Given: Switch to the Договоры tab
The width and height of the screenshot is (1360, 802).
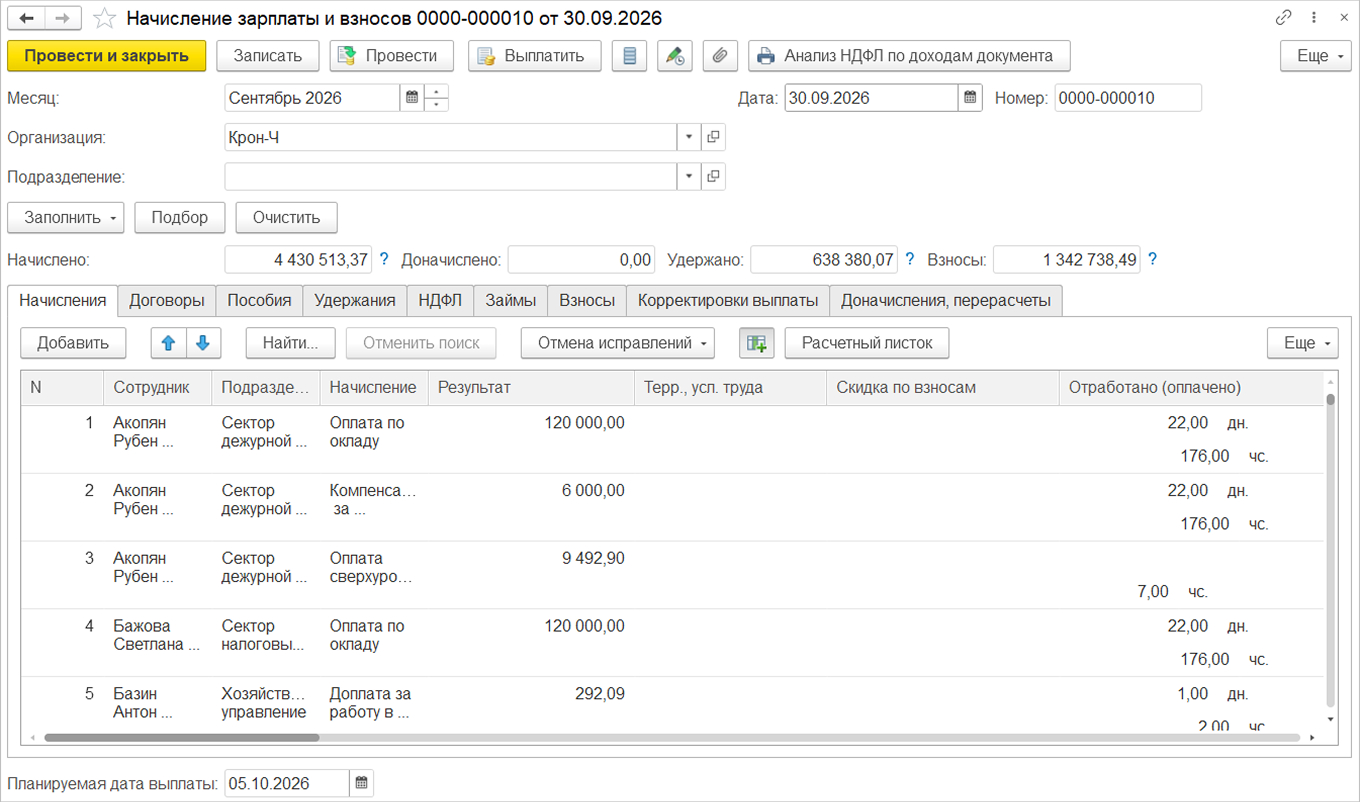Looking at the screenshot, I should pyautogui.click(x=167, y=300).
